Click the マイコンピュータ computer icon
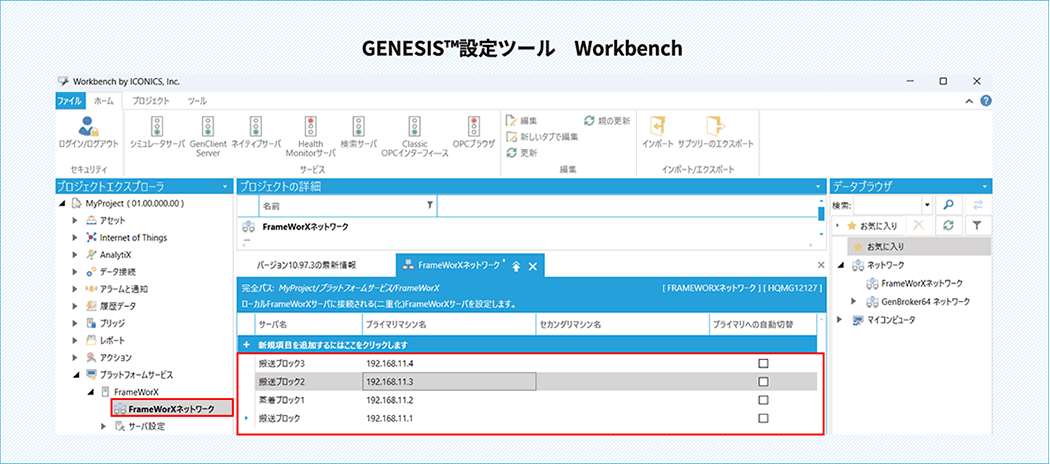Screen dimensions: 1050x464 [x=858, y=320]
